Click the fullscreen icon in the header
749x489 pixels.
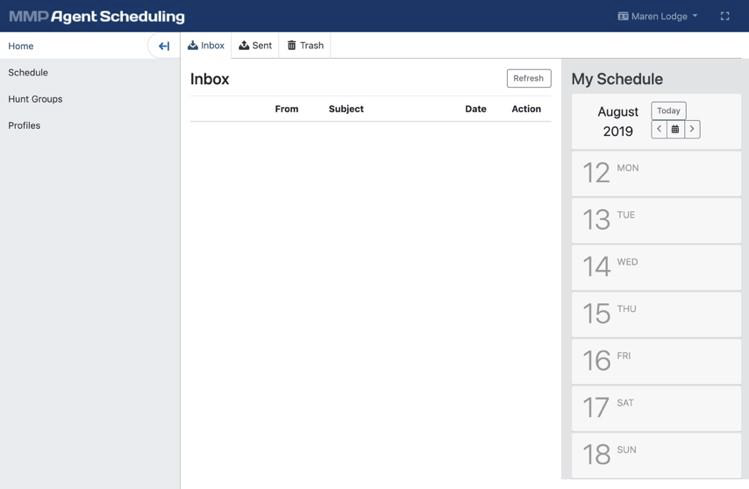(725, 16)
